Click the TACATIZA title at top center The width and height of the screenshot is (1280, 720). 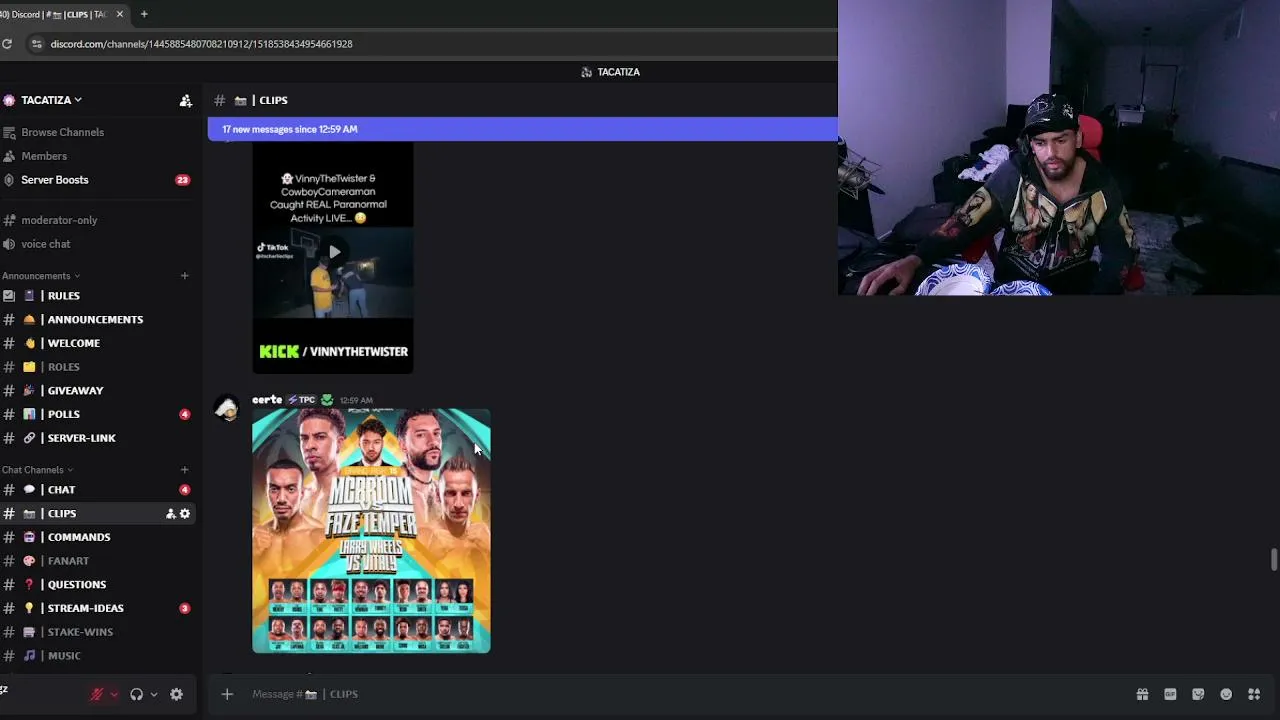(618, 72)
